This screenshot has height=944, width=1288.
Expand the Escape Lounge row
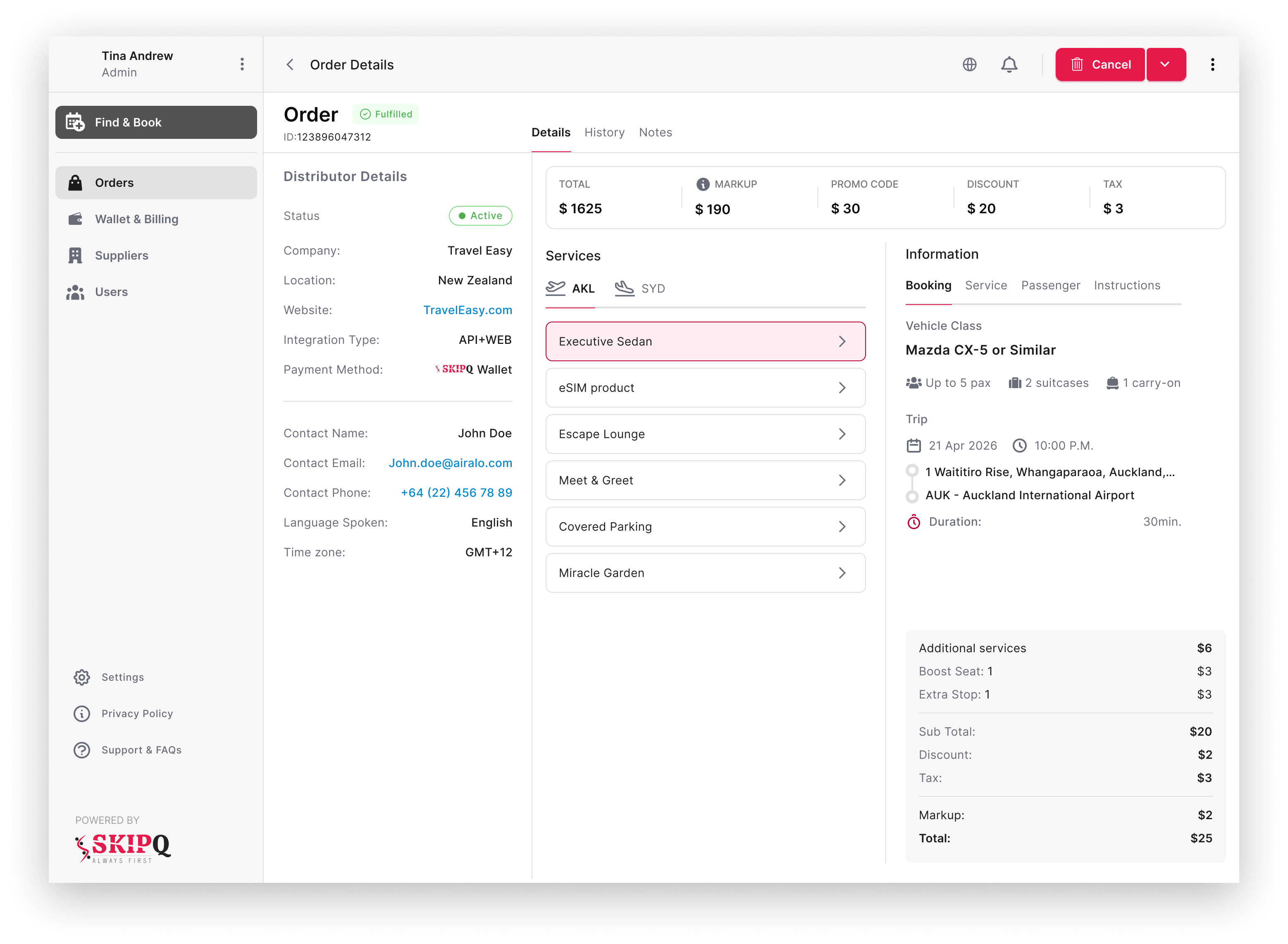705,434
